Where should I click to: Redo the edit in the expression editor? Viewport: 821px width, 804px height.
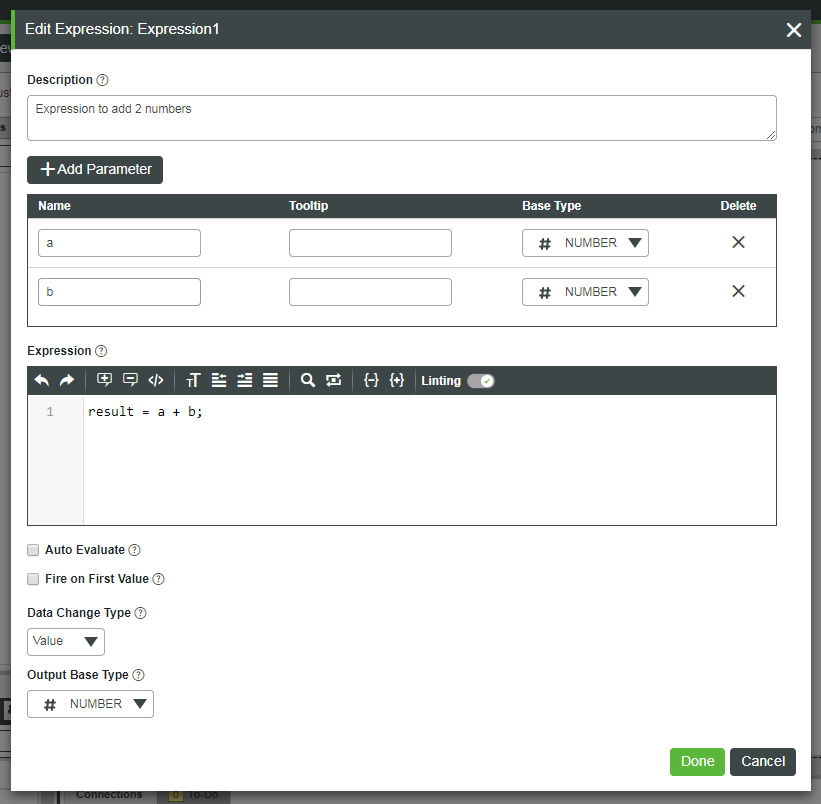coord(67,381)
